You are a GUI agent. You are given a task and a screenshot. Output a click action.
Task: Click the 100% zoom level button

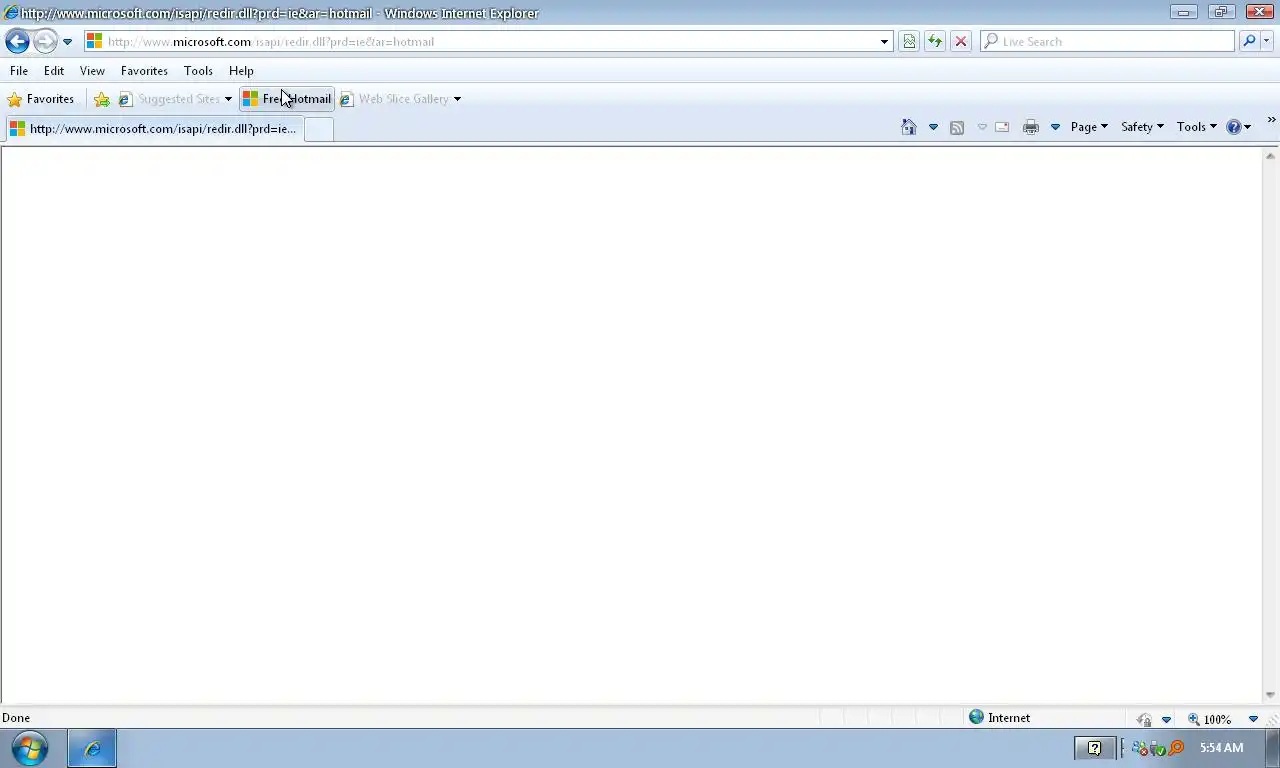click(x=1210, y=719)
